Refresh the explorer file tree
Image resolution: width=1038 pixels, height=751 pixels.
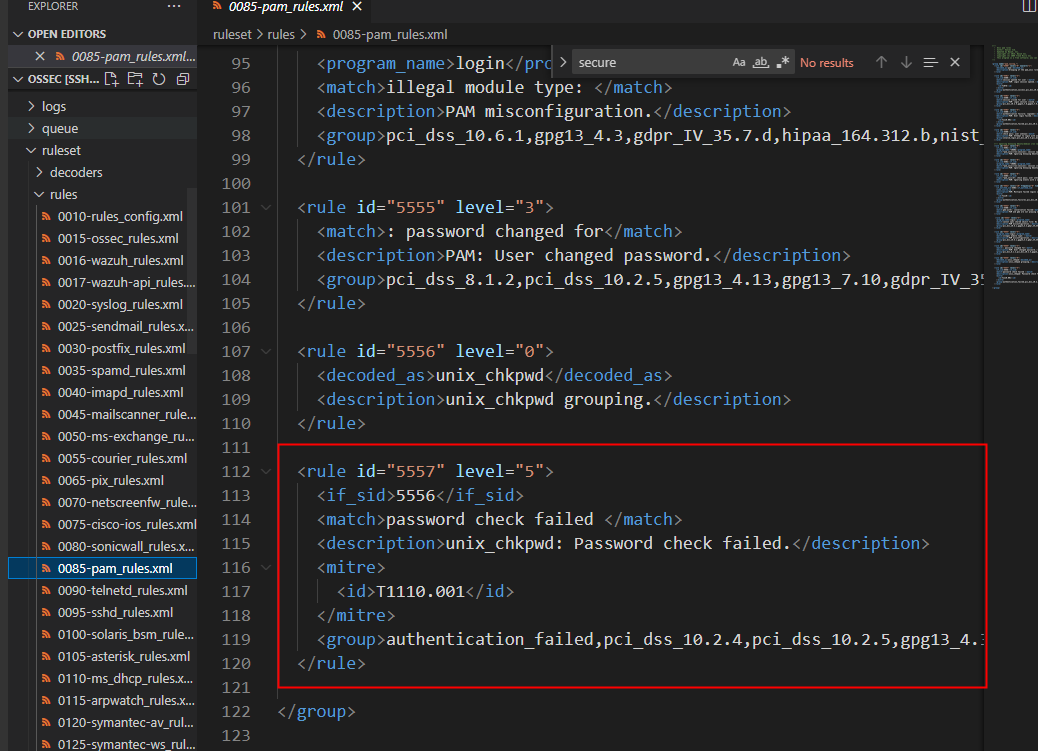click(x=159, y=79)
